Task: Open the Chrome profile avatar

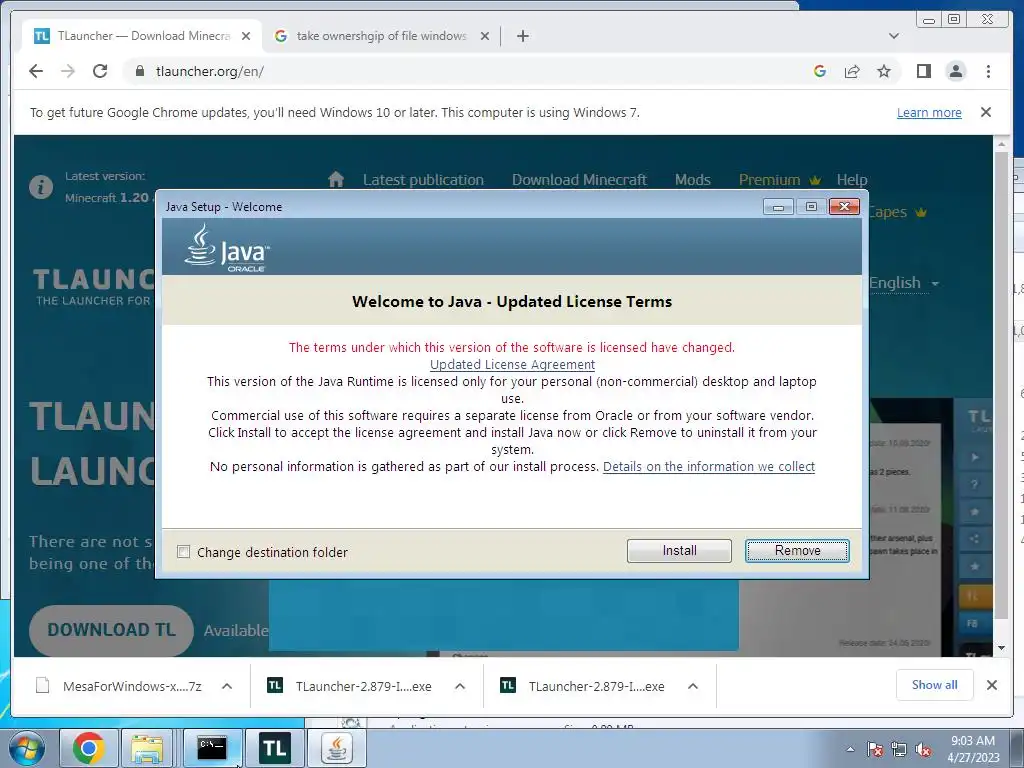Action: 955,71
